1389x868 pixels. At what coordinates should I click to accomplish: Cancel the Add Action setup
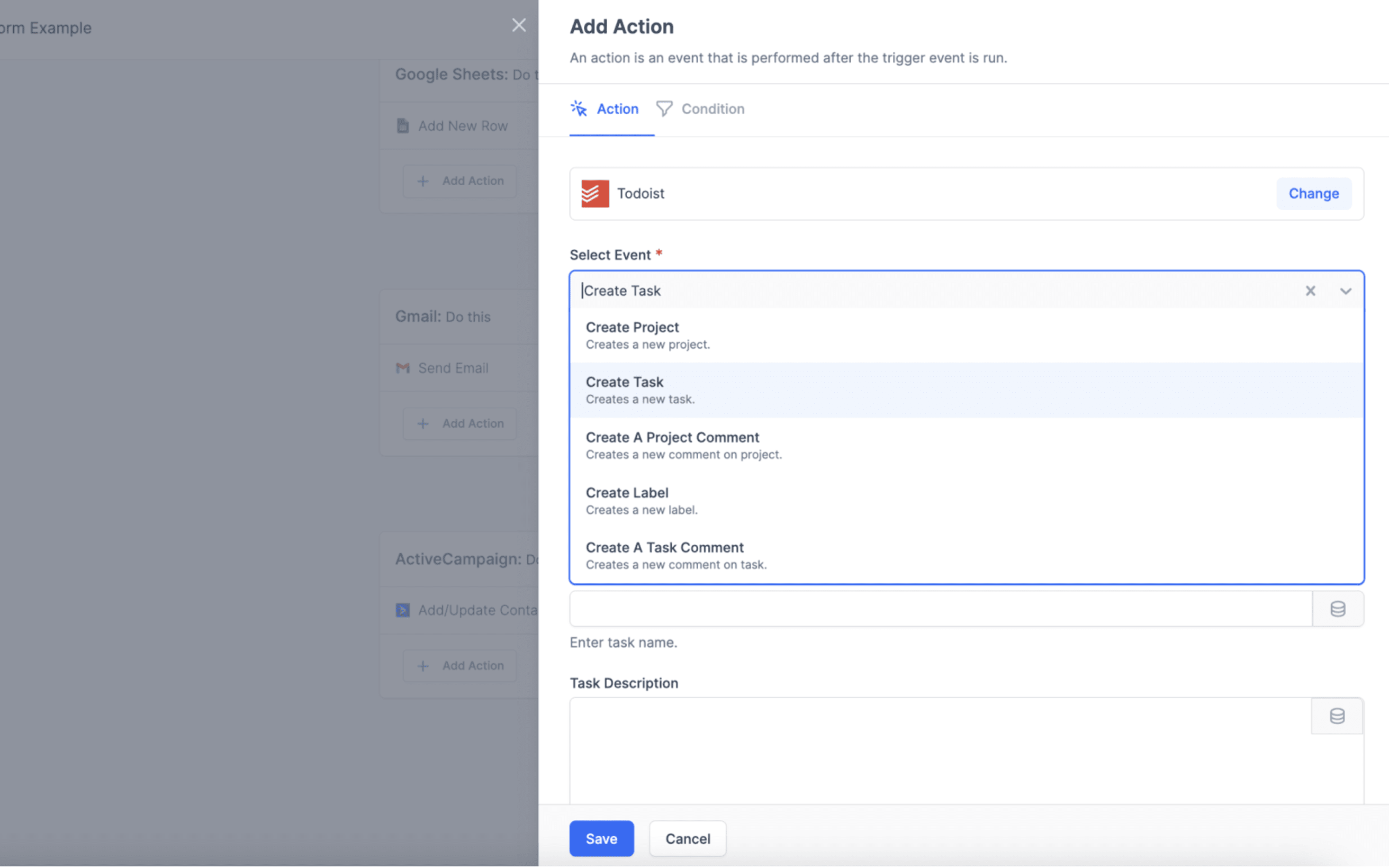[687, 838]
